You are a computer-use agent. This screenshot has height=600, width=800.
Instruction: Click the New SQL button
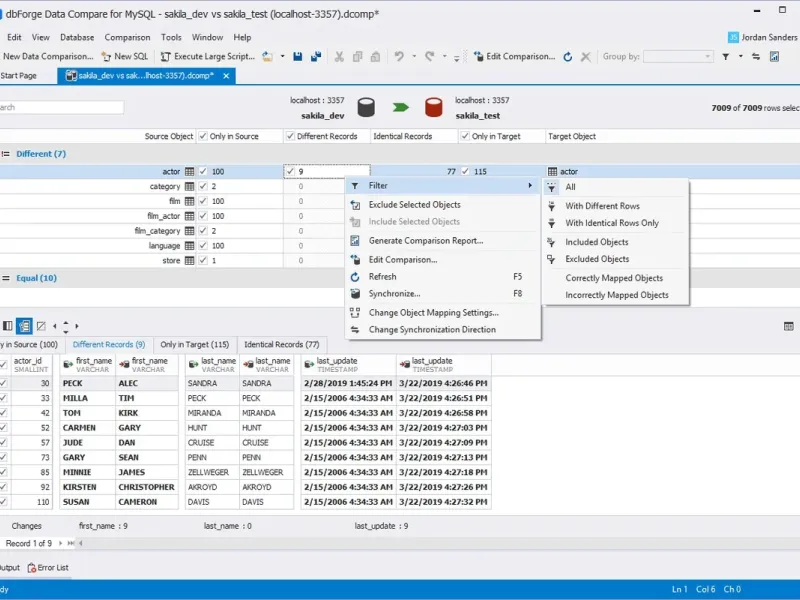123,57
